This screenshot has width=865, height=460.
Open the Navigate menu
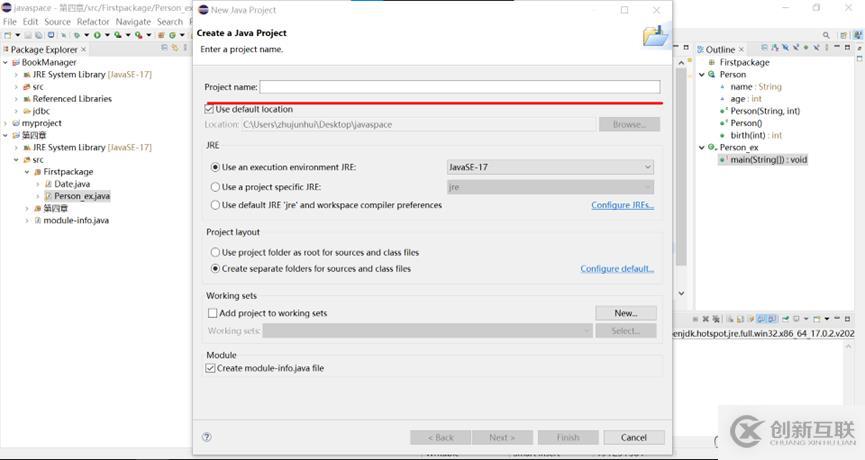pos(133,21)
